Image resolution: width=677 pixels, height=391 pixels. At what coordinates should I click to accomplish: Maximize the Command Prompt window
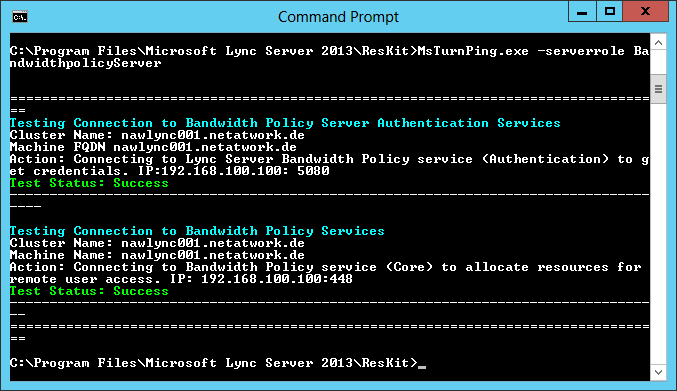coord(610,12)
